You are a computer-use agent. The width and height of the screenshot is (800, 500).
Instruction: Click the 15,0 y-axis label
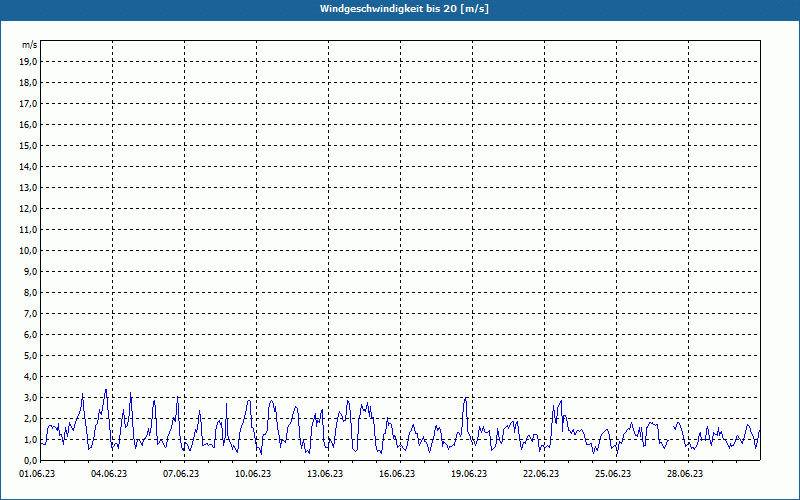click(28, 145)
